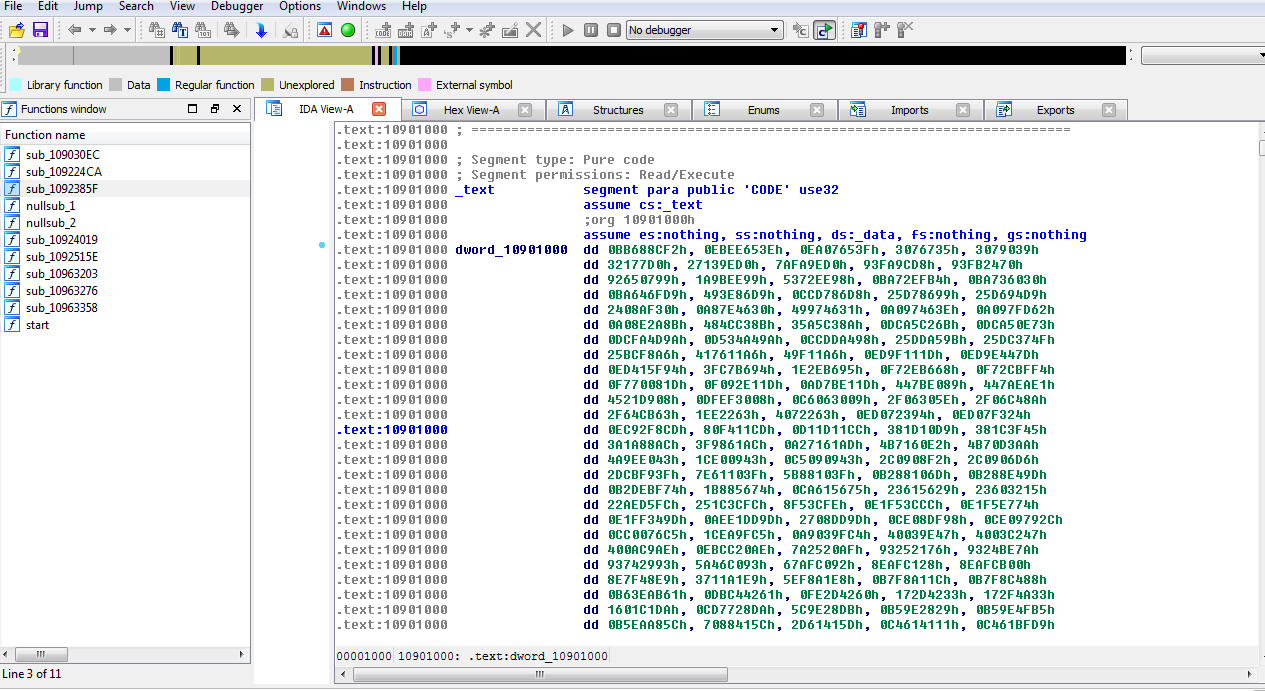Switch to the Imports tab
1265x691 pixels.
coord(909,110)
